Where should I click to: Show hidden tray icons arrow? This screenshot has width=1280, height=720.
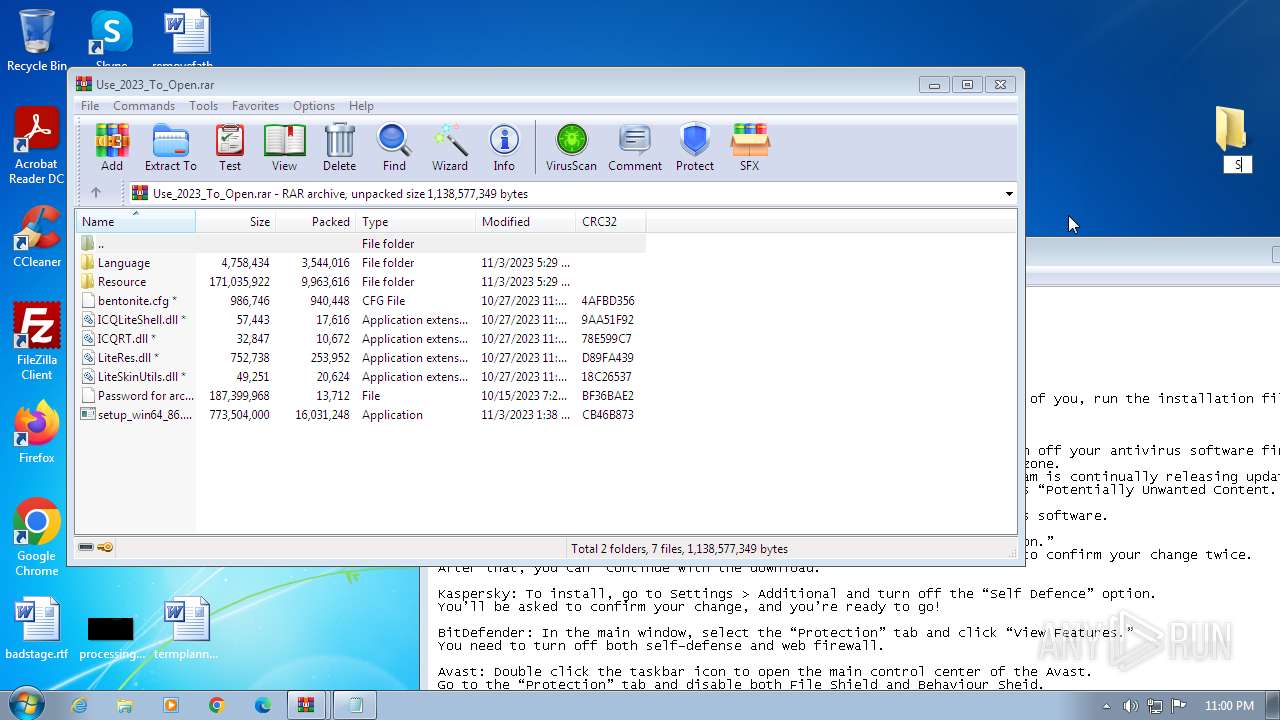pos(1106,705)
